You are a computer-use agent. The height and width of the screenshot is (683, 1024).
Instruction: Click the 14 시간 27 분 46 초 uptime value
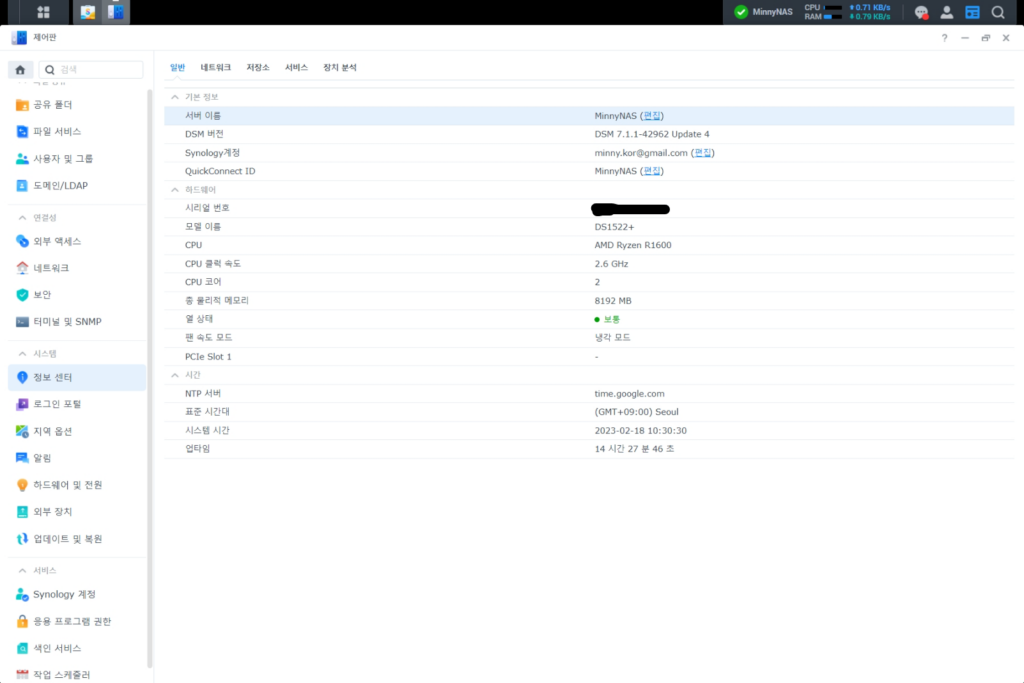point(634,449)
